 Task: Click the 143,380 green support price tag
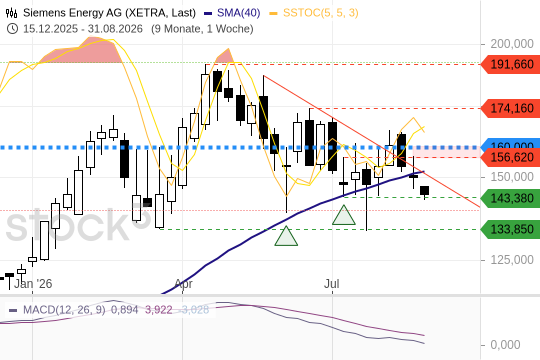511,198
